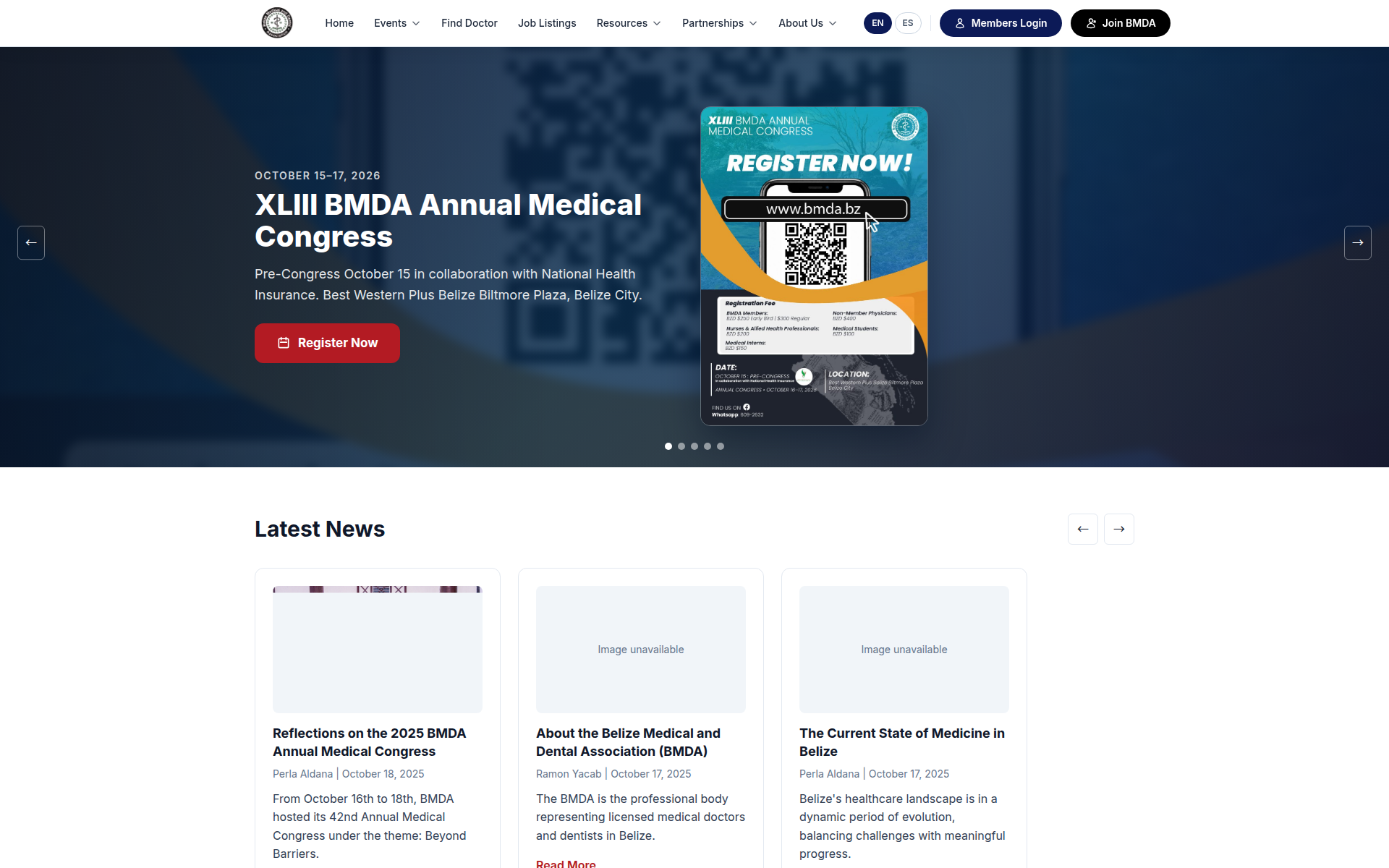Viewport: 1389px width, 868px height.
Task: Click 'OCTOBER 15–17, 2026' date label
Action: (x=318, y=176)
